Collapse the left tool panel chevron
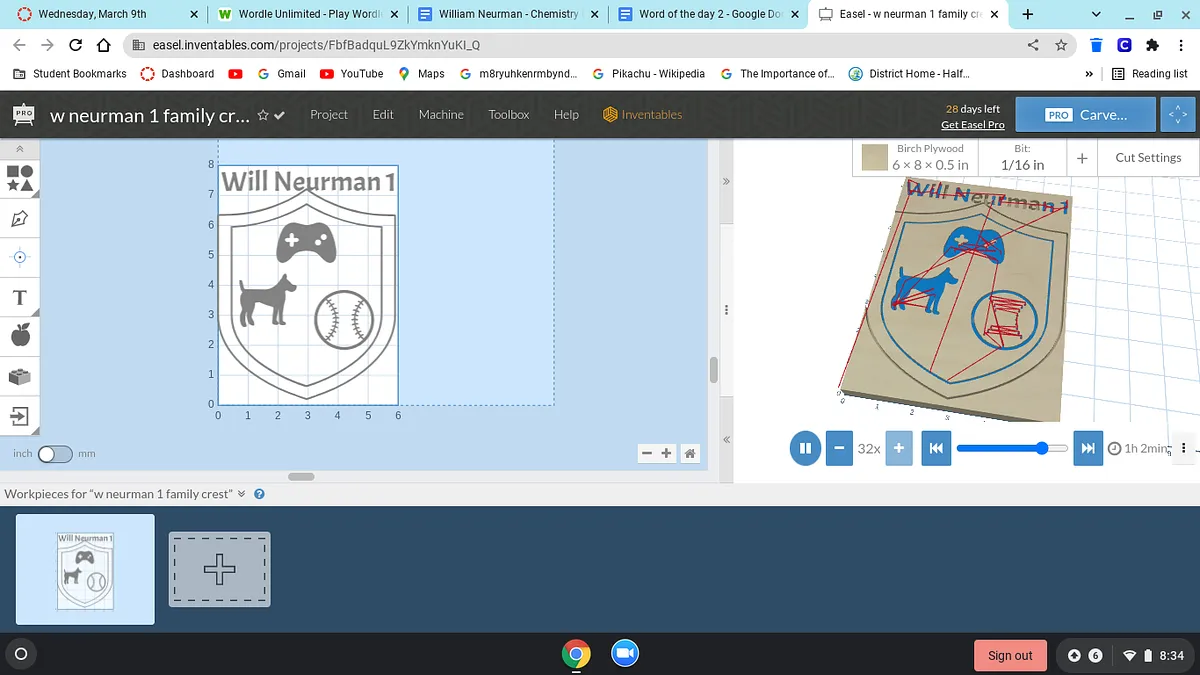The height and width of the screenshot is (675, 1200). [x=20, y=148]
